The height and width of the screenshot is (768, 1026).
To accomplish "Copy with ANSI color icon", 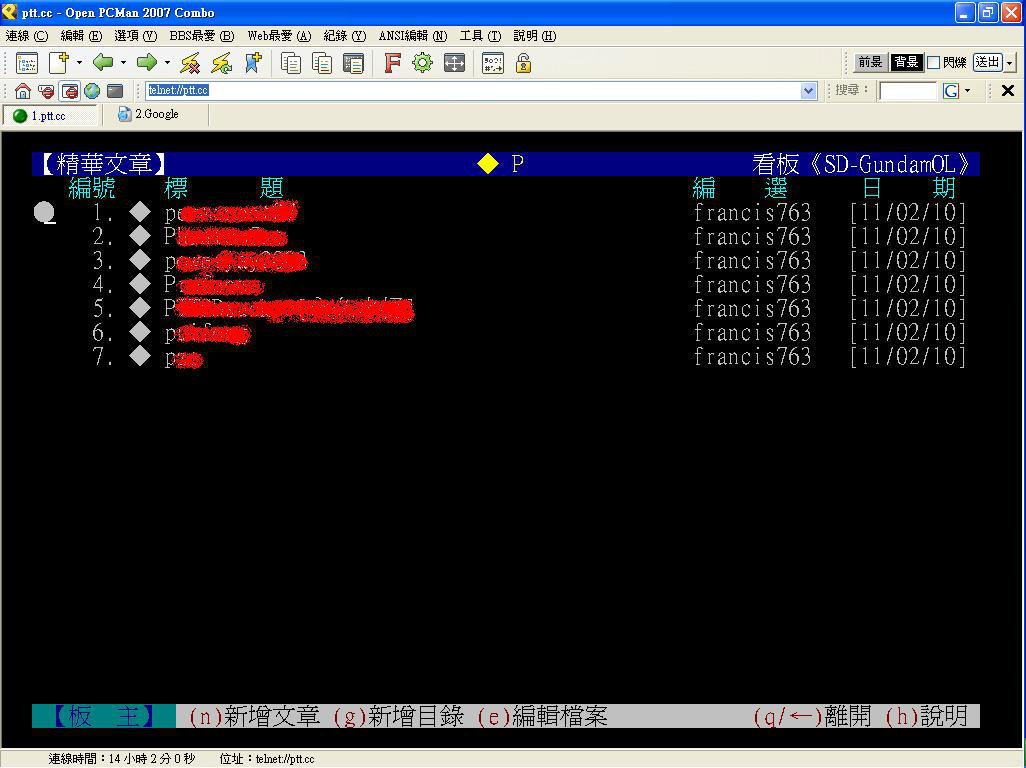I will pos(322,63).
